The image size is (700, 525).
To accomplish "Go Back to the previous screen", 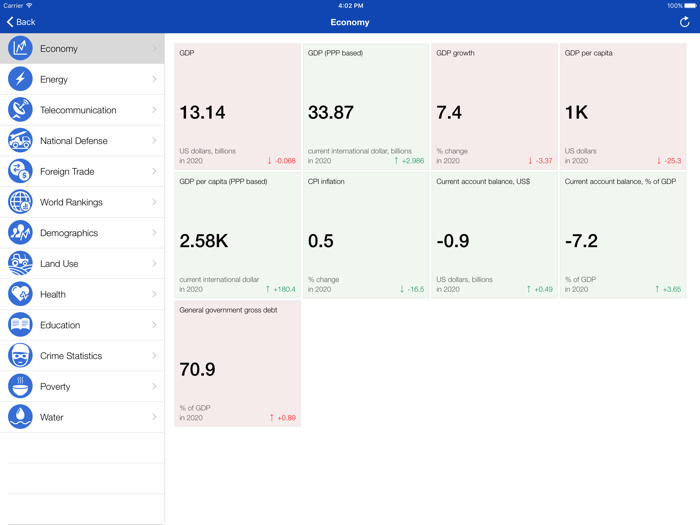I will coord(21,22).
